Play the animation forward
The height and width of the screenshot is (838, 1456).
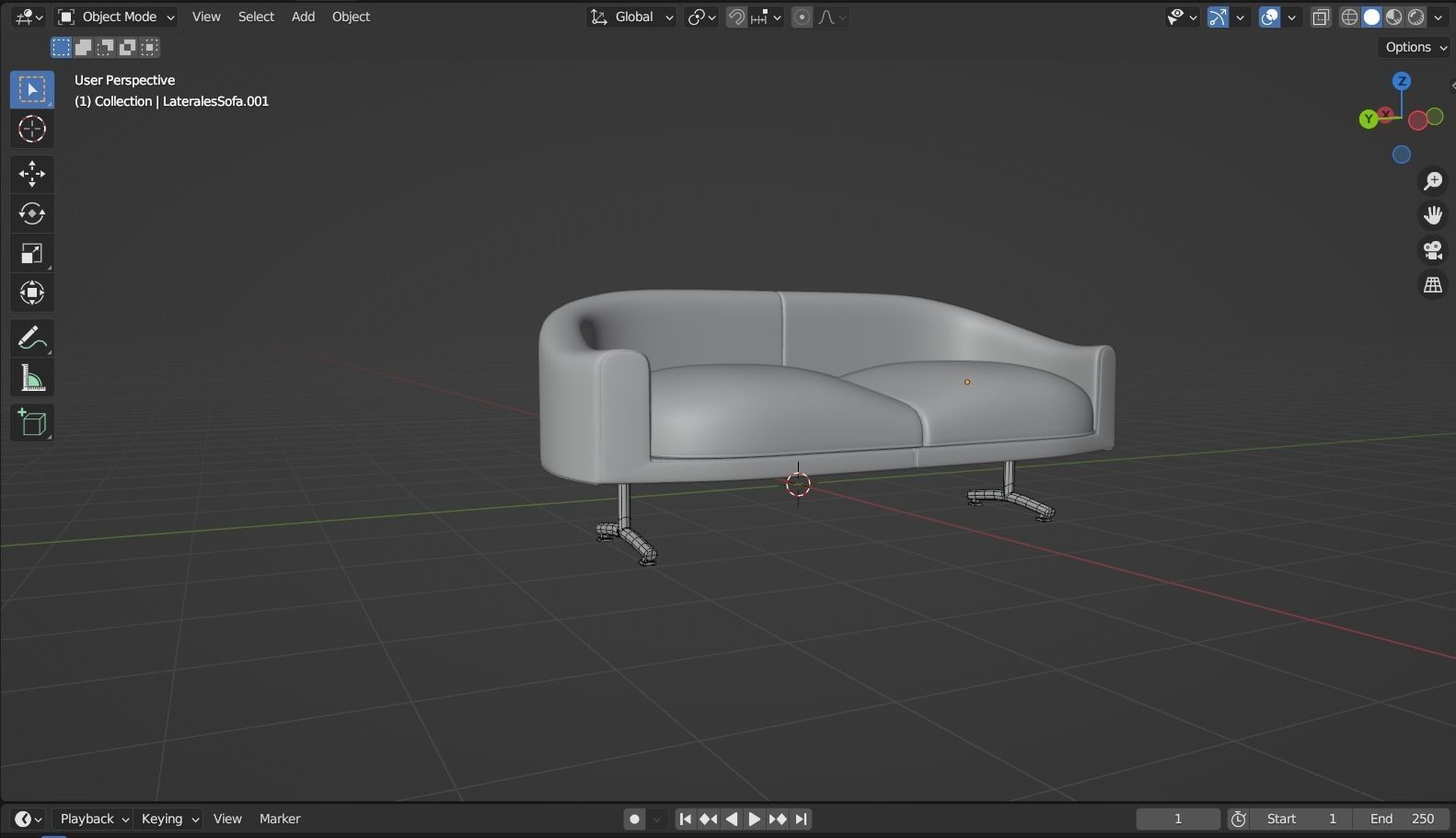tap(754, 819)
